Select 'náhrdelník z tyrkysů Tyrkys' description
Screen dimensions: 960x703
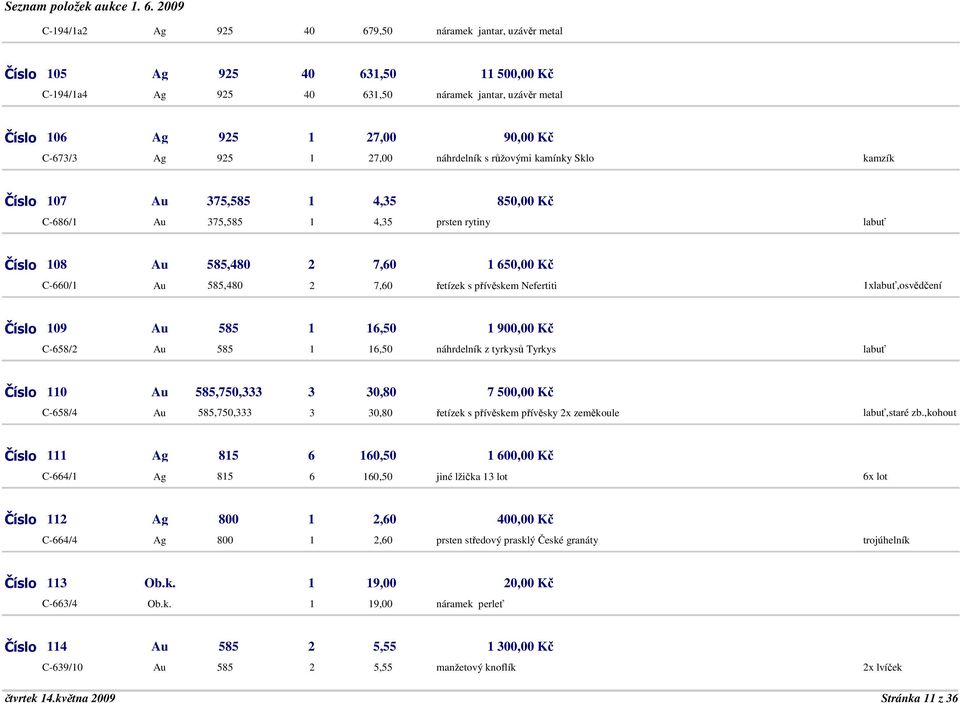click(496, 350)
